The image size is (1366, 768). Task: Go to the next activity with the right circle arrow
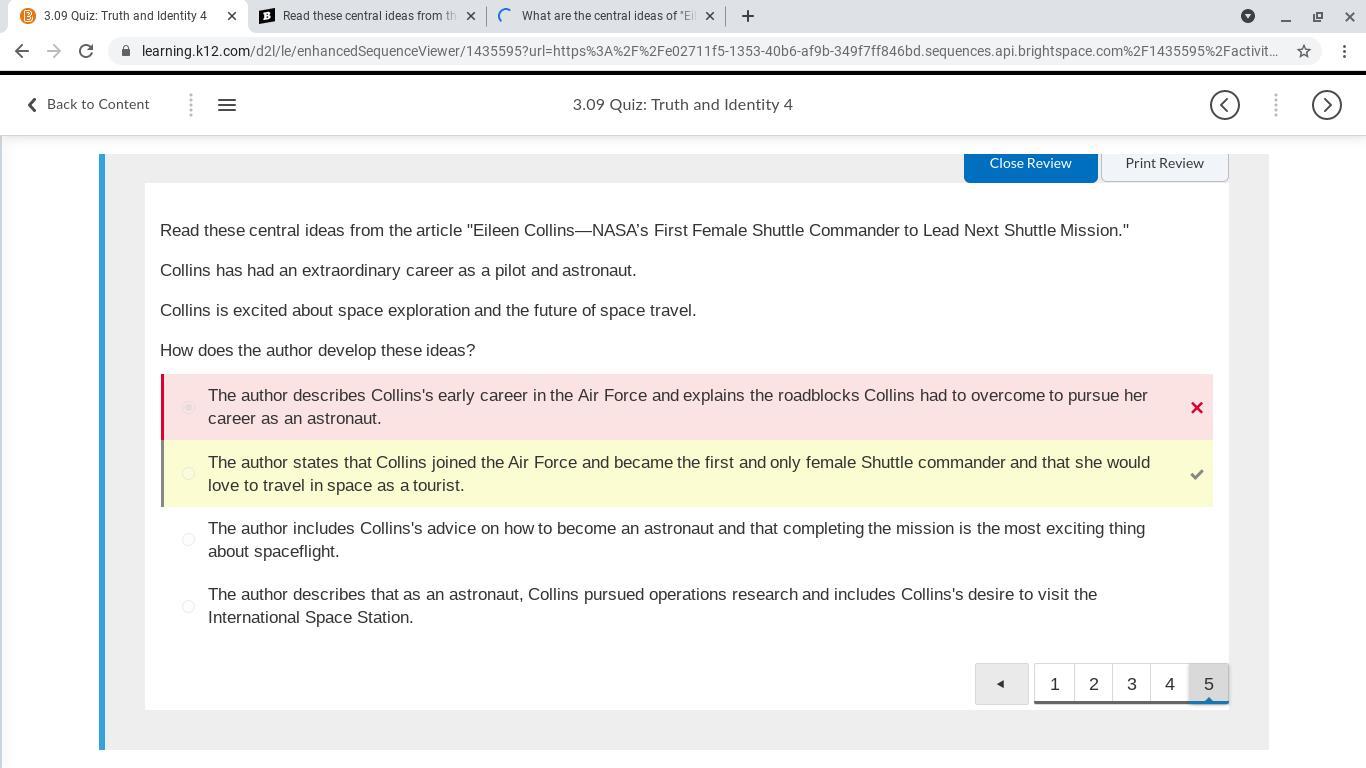[x=1327, y=105]
